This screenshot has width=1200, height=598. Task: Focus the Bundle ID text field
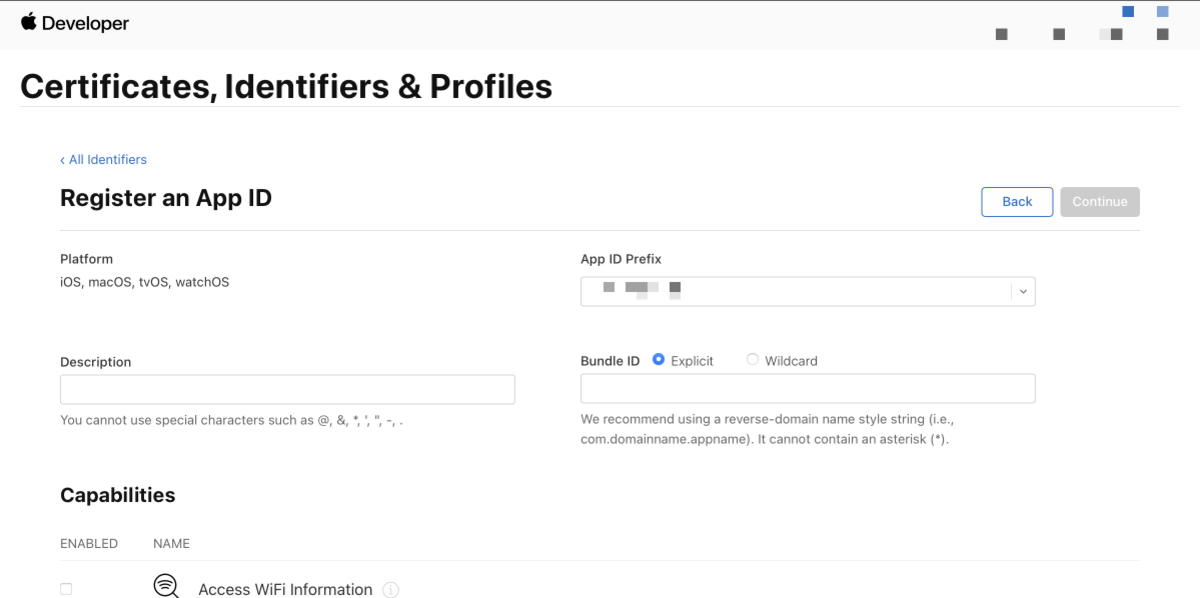(808, 389)
